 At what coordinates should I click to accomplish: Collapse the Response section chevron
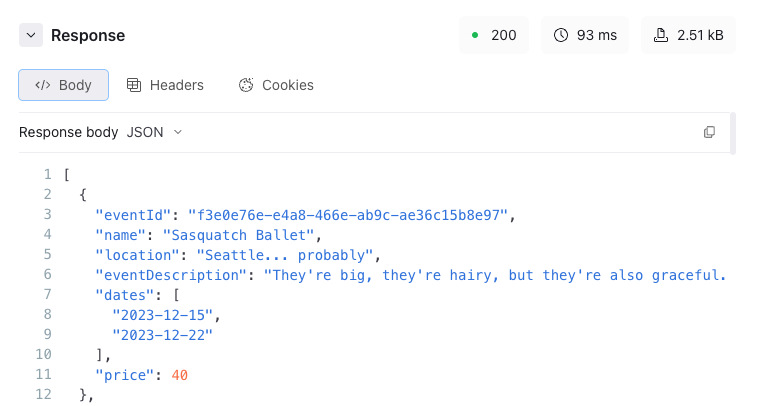click(31, 35)
